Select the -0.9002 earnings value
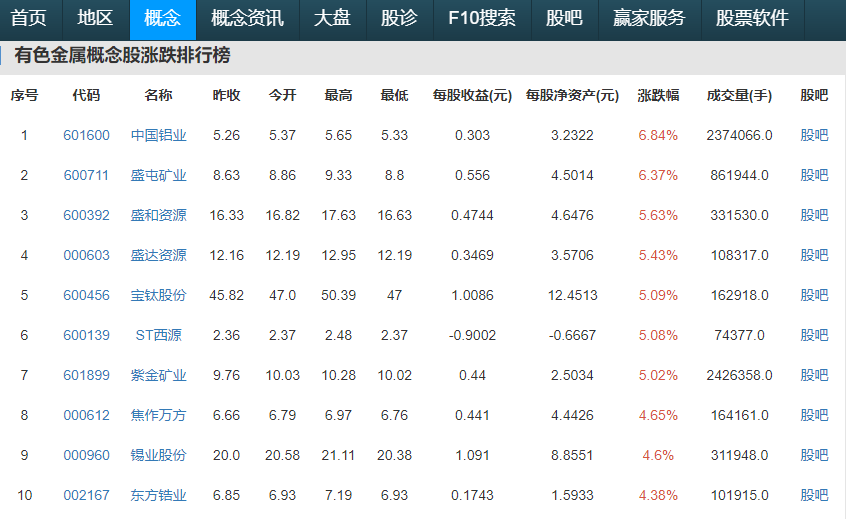 [472, 335]
